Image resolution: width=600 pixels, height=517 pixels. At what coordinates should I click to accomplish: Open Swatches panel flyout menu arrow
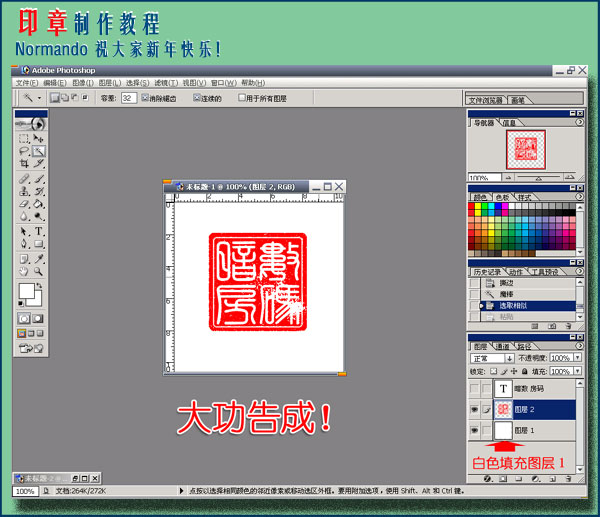coord(579,197)
